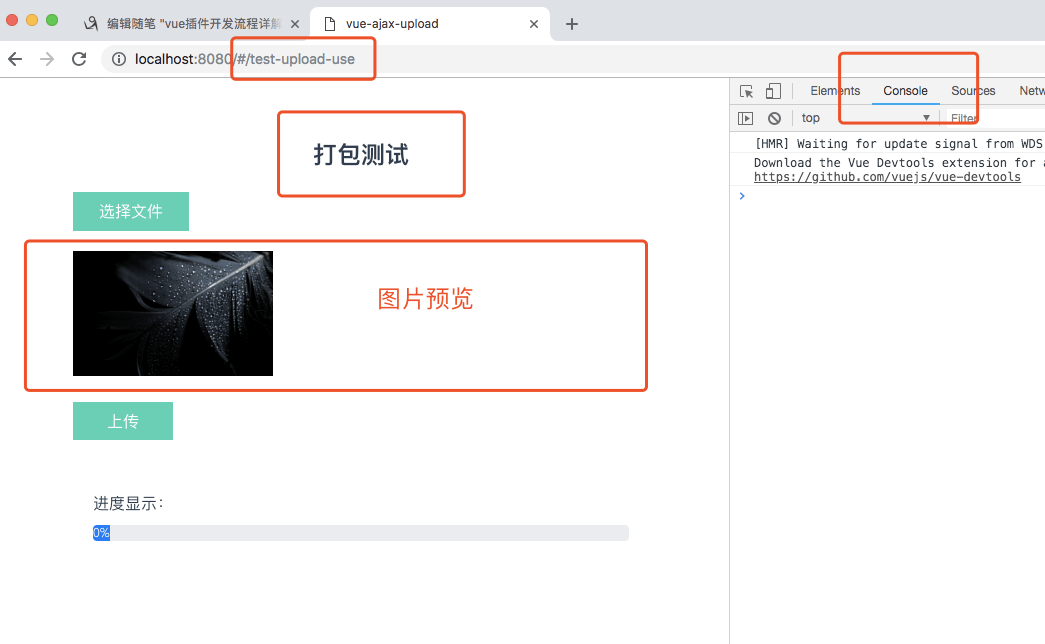Click the 上传 upload button
The image size is (1045, 644).
[x=122, y=421]
